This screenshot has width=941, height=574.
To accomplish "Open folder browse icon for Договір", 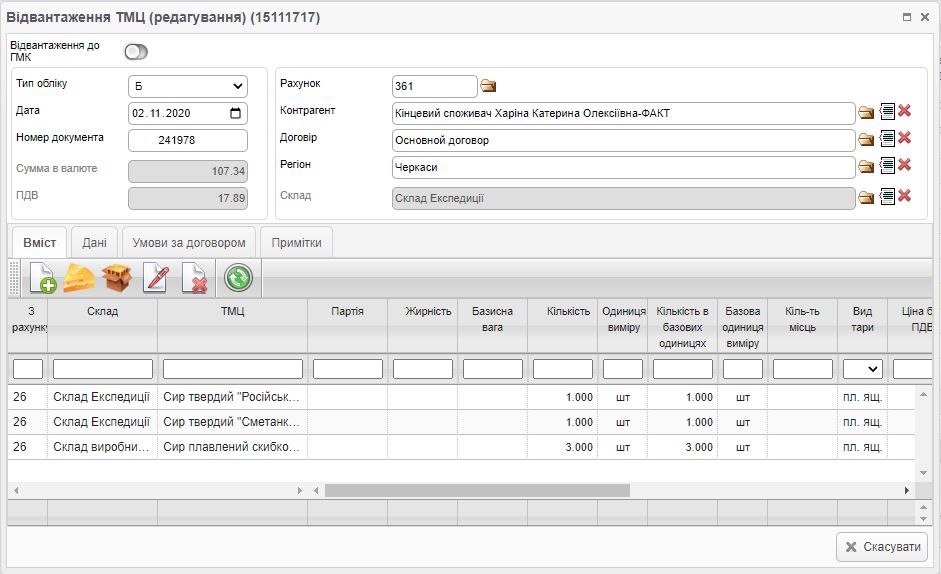I will pyautogui.click(x=866, y=140).
